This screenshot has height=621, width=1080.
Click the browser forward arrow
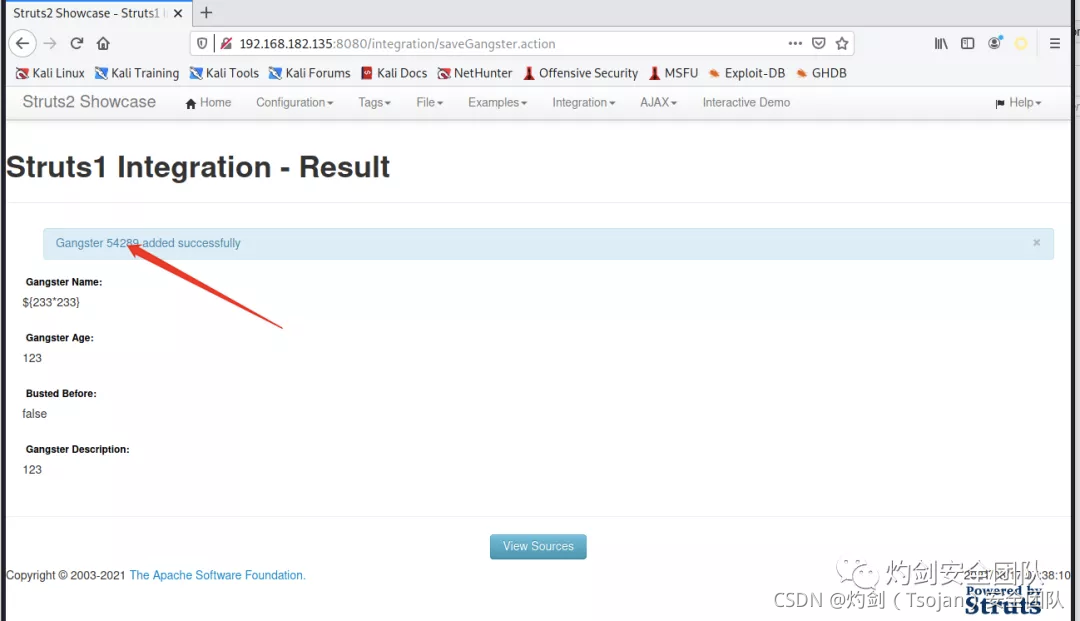tap(50, 43)
